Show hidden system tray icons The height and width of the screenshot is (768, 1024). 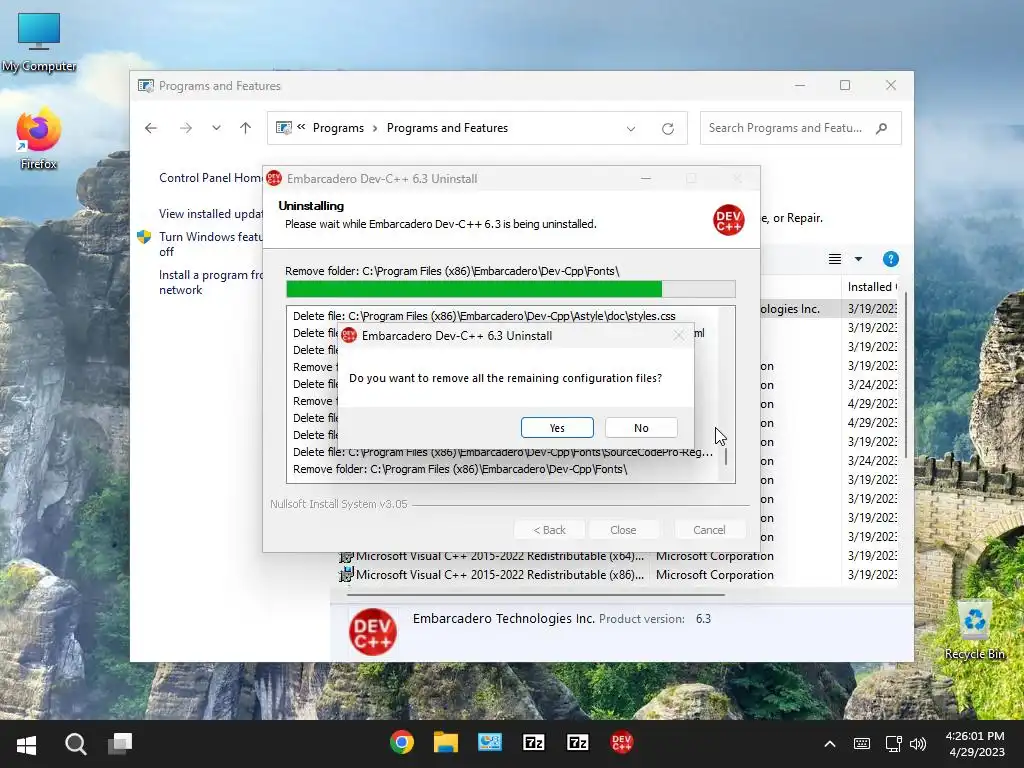(829, 744)
